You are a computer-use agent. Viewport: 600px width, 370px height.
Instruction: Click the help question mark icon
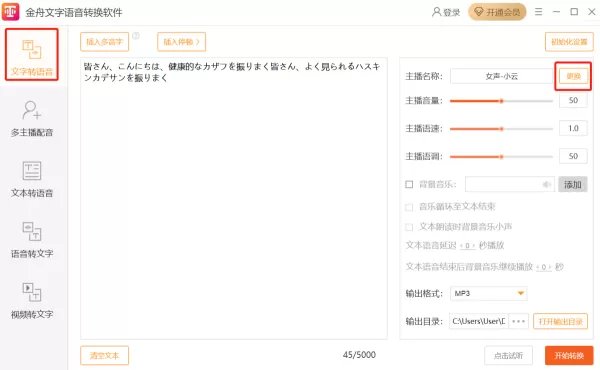(x=136, y=36)
